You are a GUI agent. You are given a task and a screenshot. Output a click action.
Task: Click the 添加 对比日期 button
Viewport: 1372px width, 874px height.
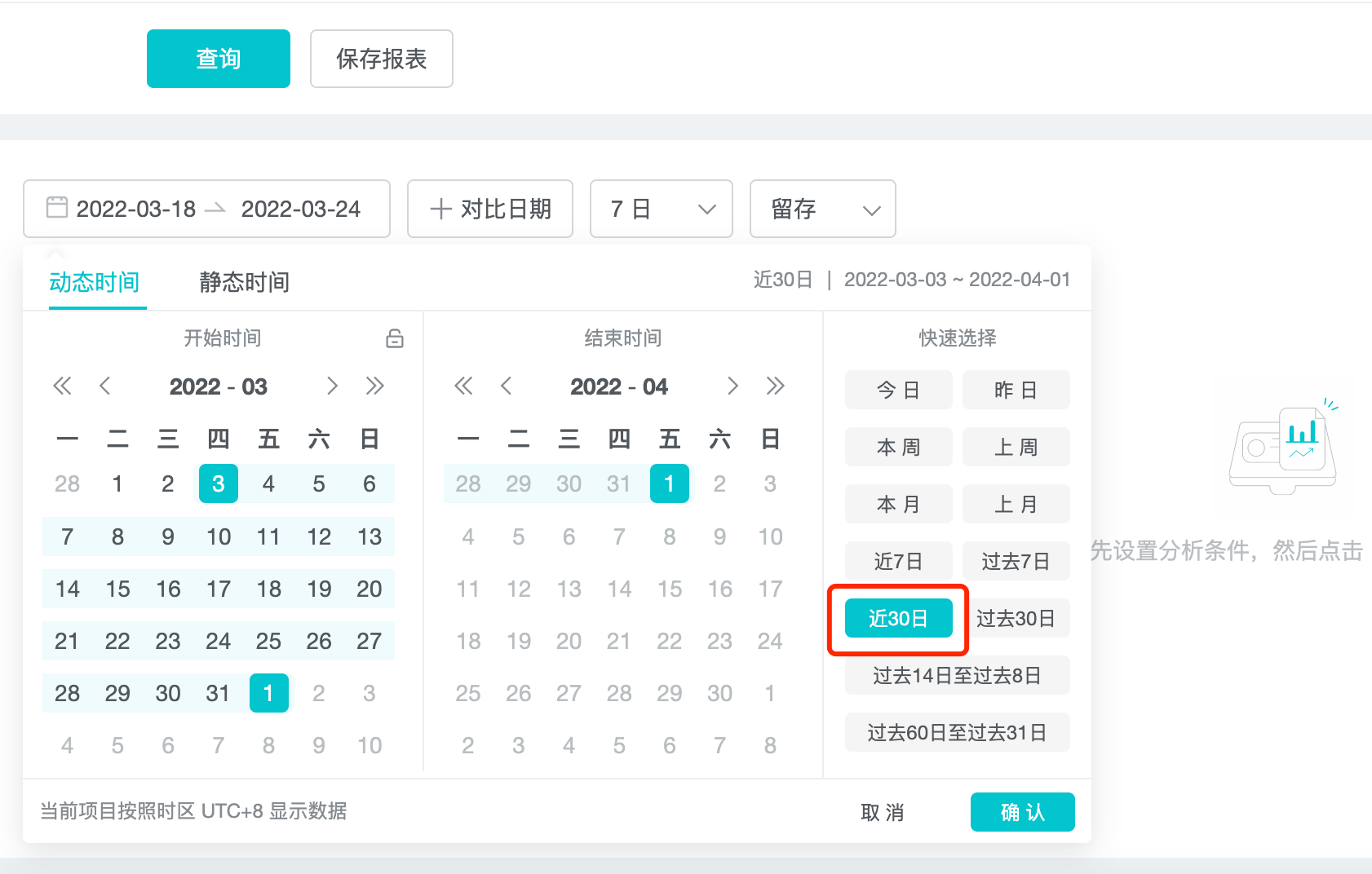click(x=490, y=209)
